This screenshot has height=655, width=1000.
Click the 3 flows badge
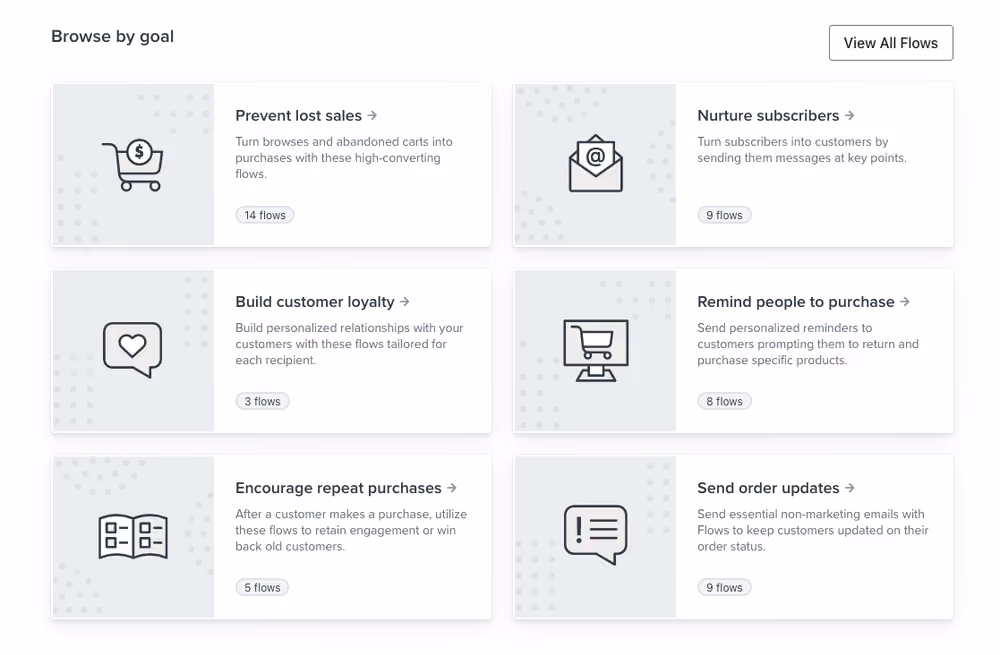[x=262, y=402]
